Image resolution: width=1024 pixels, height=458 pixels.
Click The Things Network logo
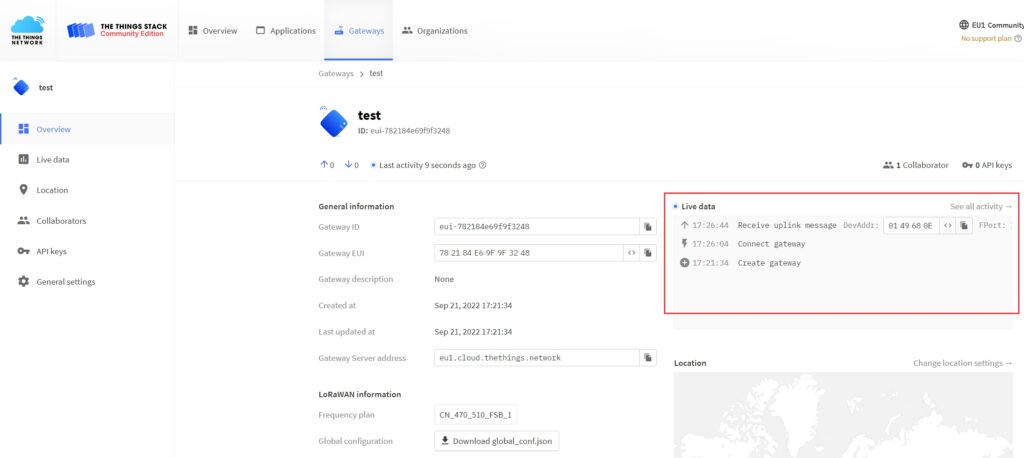28,30
